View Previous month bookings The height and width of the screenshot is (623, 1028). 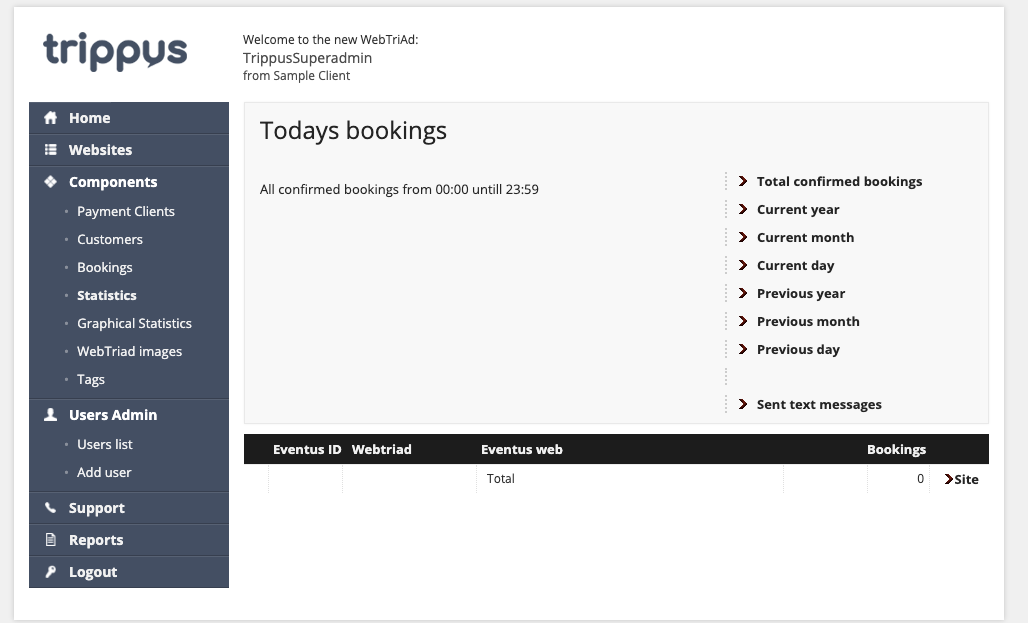click(x=808, y=321)
